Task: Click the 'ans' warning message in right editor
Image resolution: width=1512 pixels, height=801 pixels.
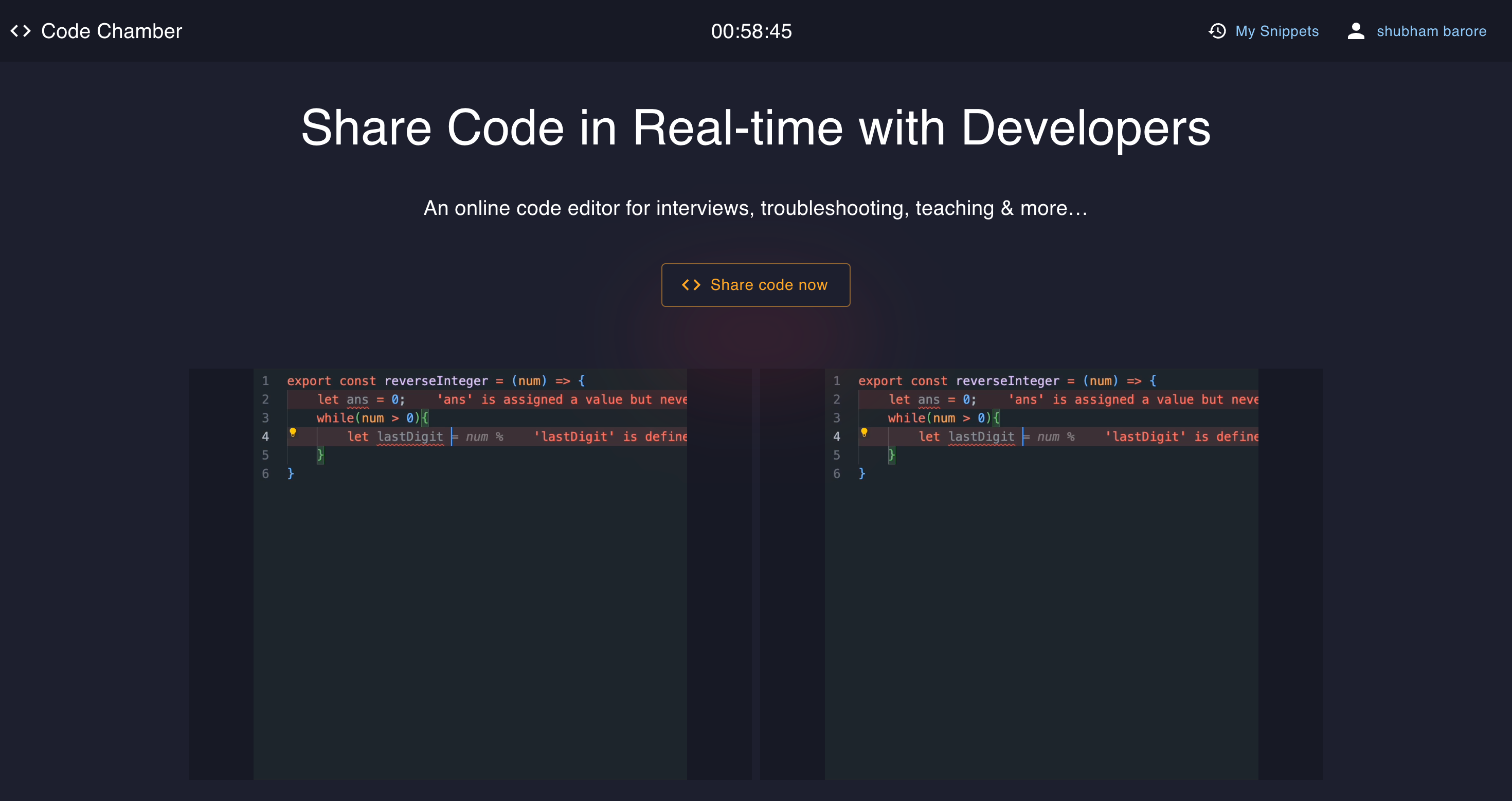Action: pyautogui.click(x=1133, y=399)
